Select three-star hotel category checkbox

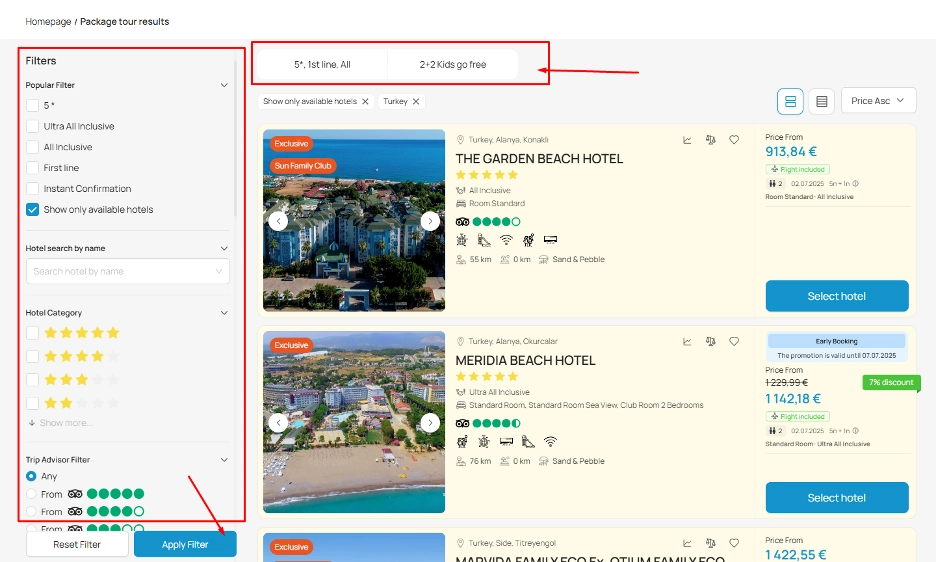pos(33,380)
